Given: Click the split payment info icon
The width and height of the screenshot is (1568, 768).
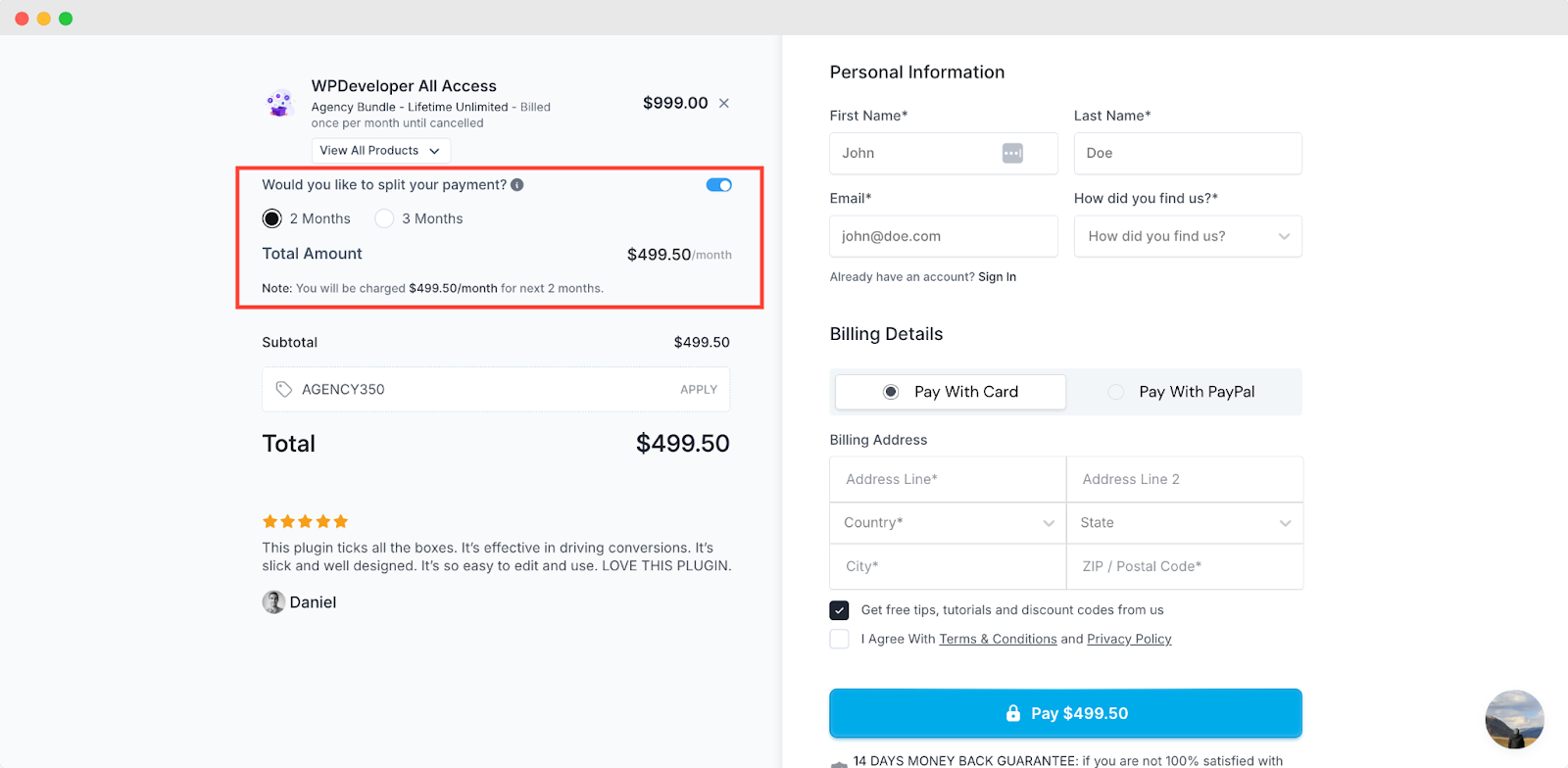Looking at the screenshot, I should pos(517,184).
